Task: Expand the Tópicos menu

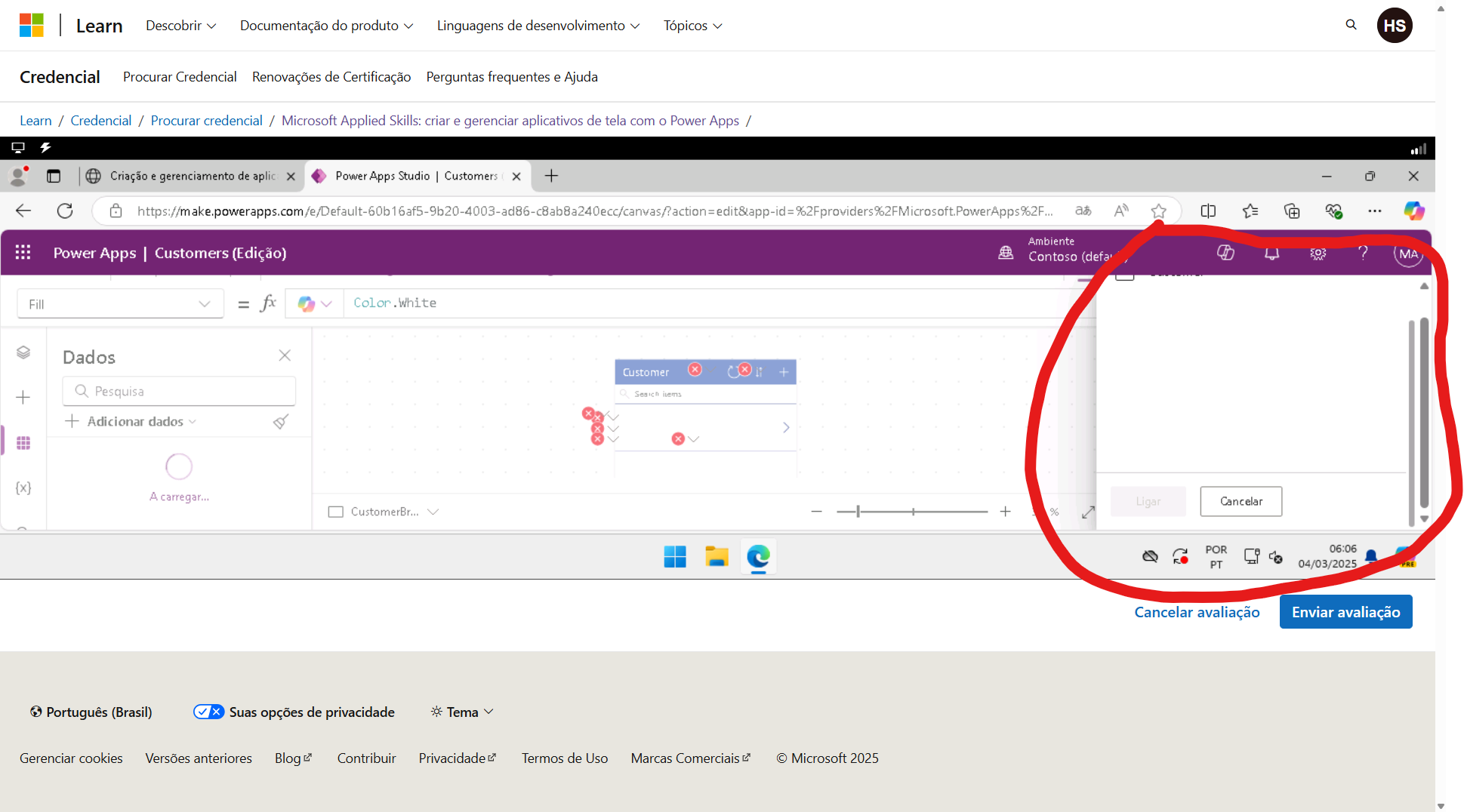Action: [x=693, y=26]
